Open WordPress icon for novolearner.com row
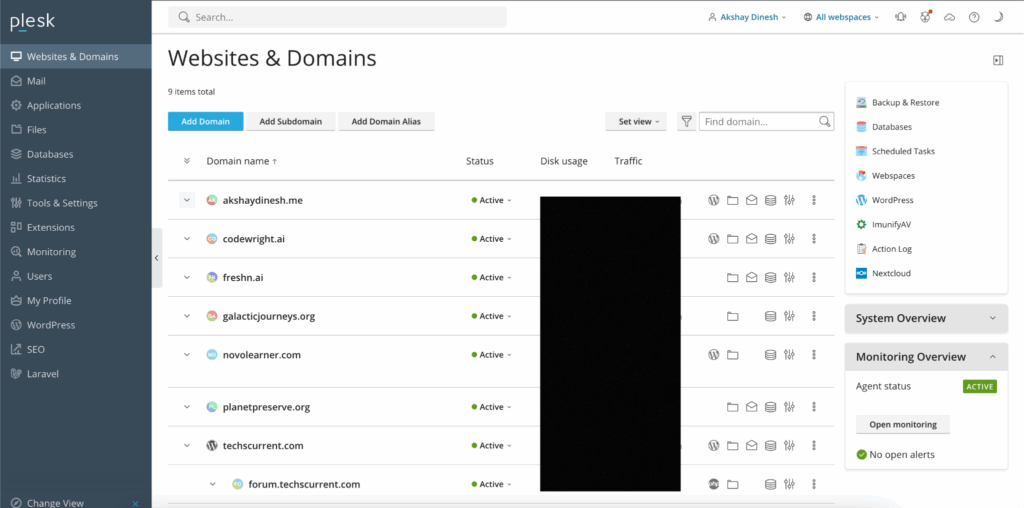 (x=714, y=355)
